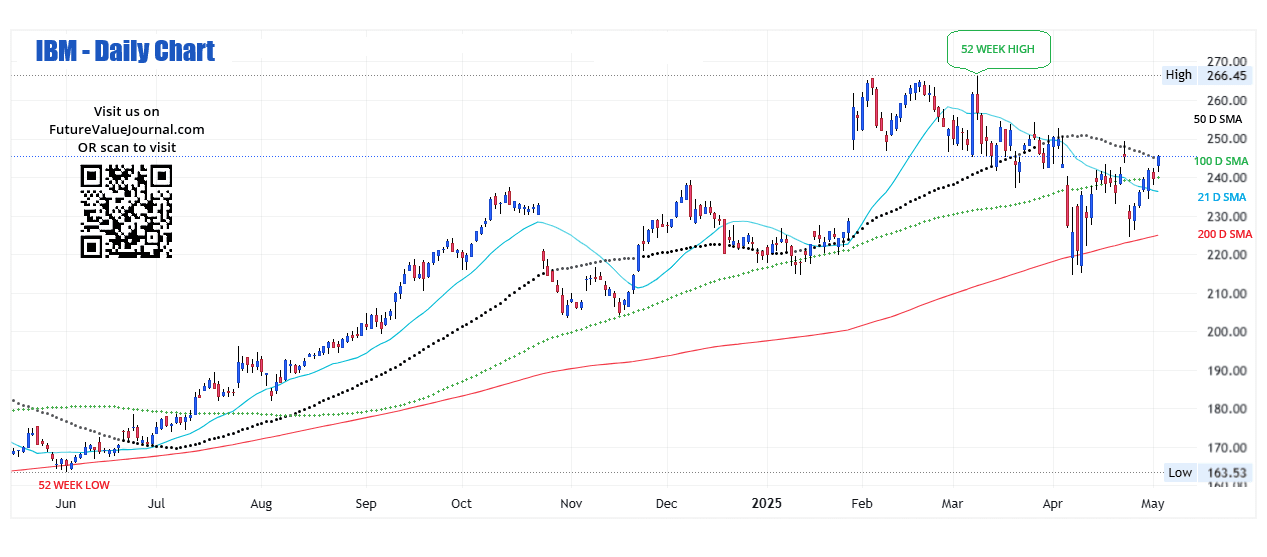The height and width of the screenshot is (557, 1267).
Task: Click the Apr label on time axis
Action: tap(1054, 504)
